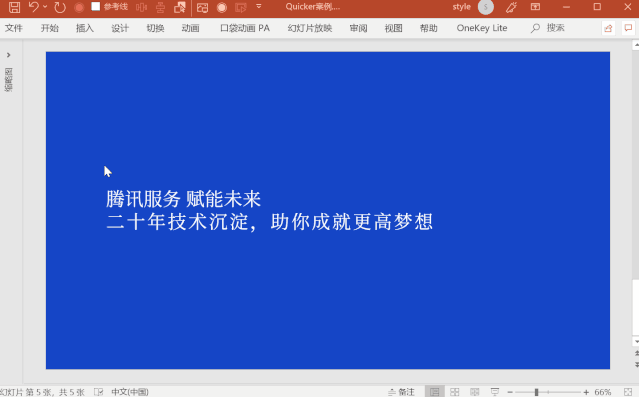639x397 pixels.
Task: Open the ribbon display options icon
Action: (x=535, y=7)
